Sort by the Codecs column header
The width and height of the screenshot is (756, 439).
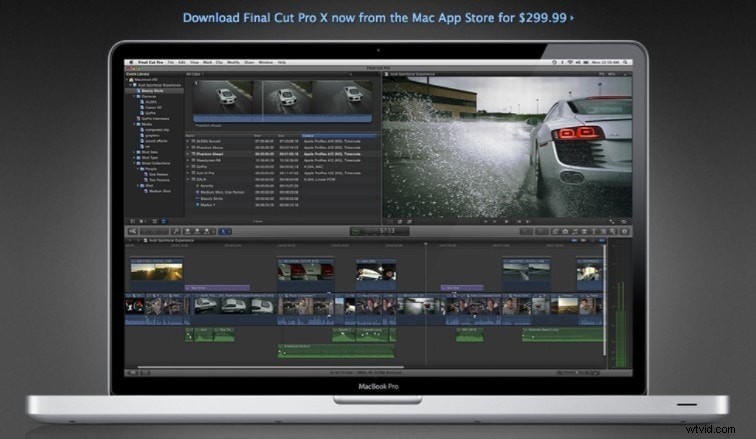338,136
